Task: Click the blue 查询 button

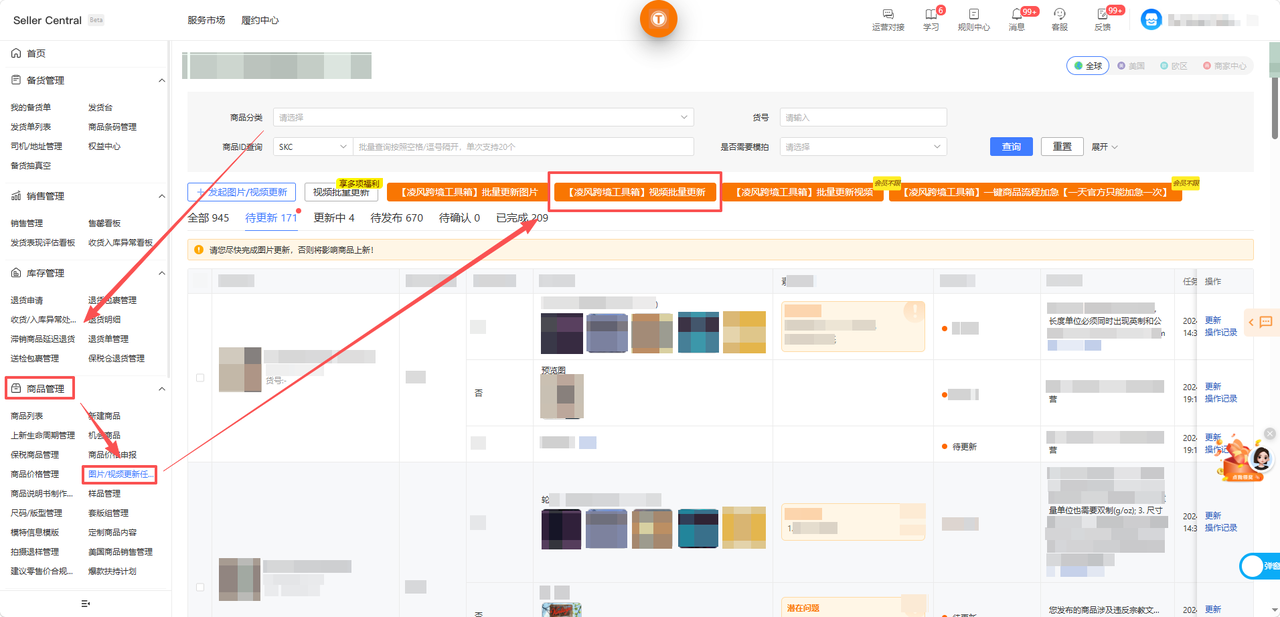Action: click(x=1011, y=146)
